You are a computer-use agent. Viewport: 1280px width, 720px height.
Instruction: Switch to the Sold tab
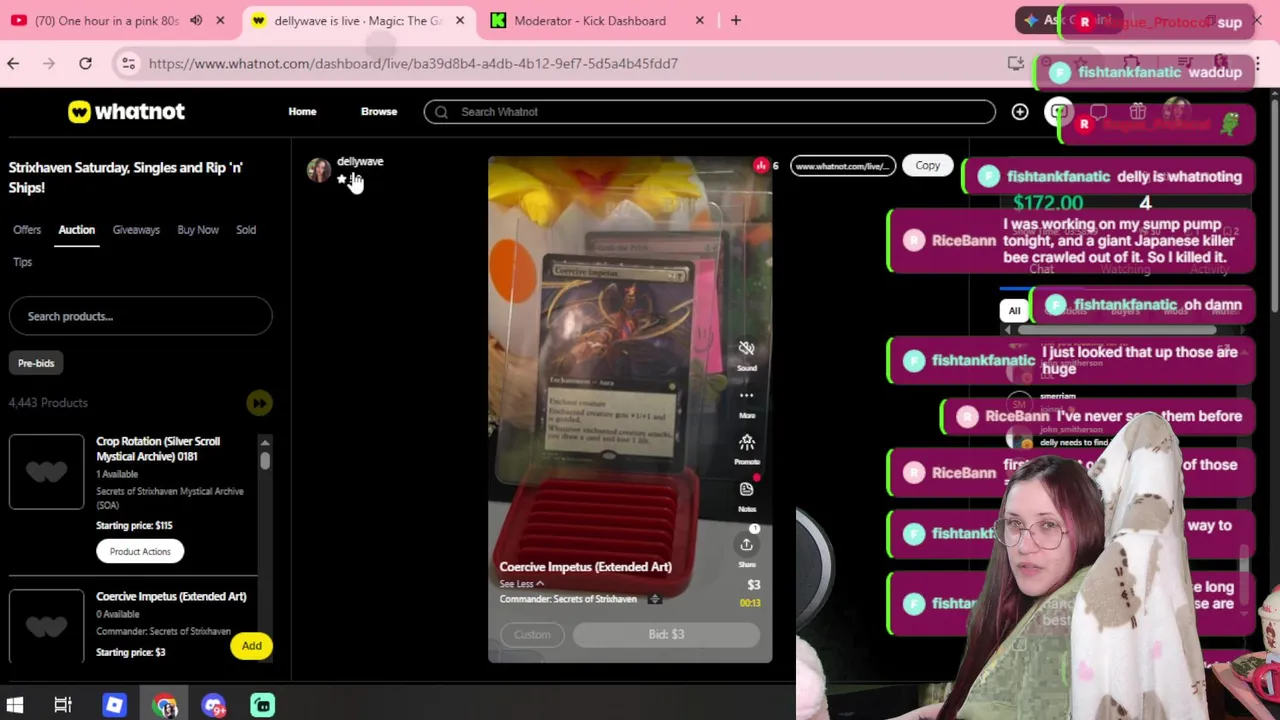246,230
